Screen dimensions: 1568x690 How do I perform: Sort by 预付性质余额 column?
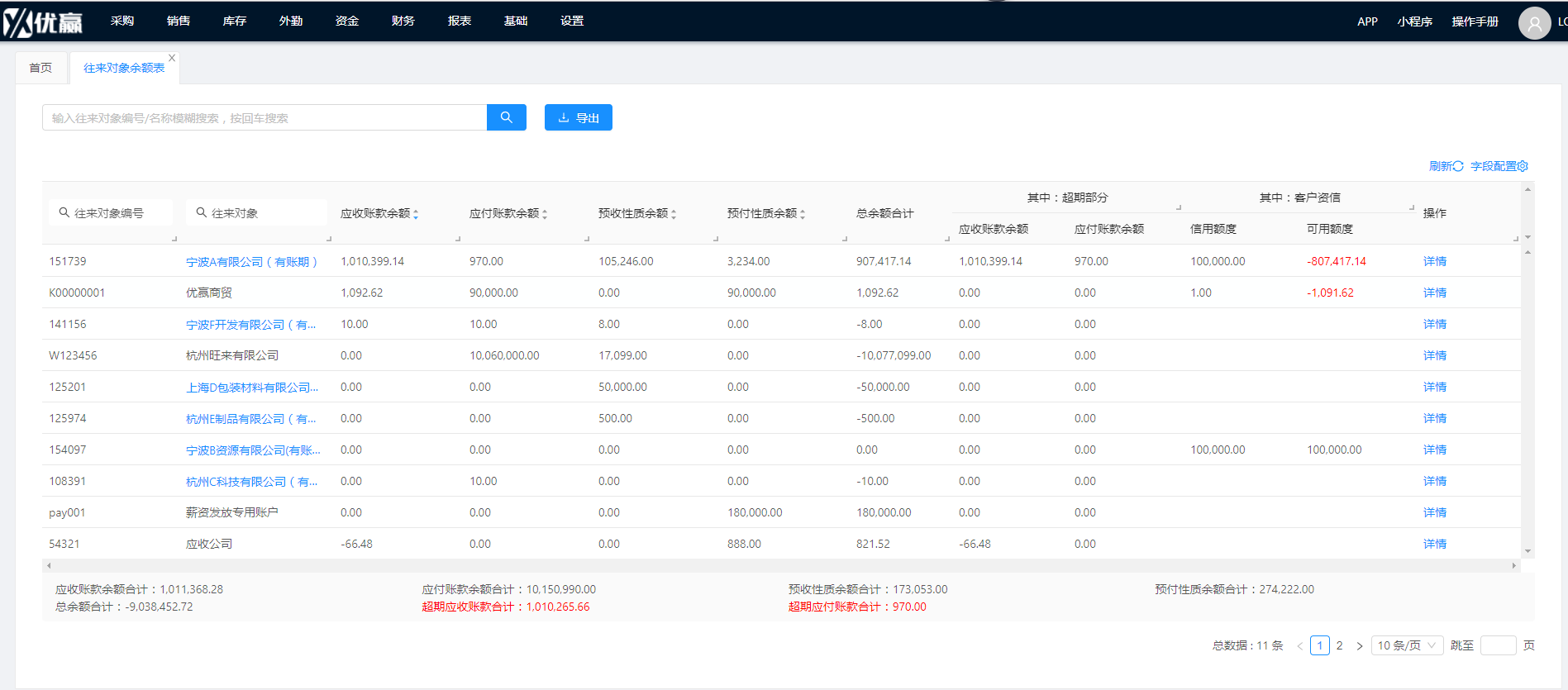point(803,214)
